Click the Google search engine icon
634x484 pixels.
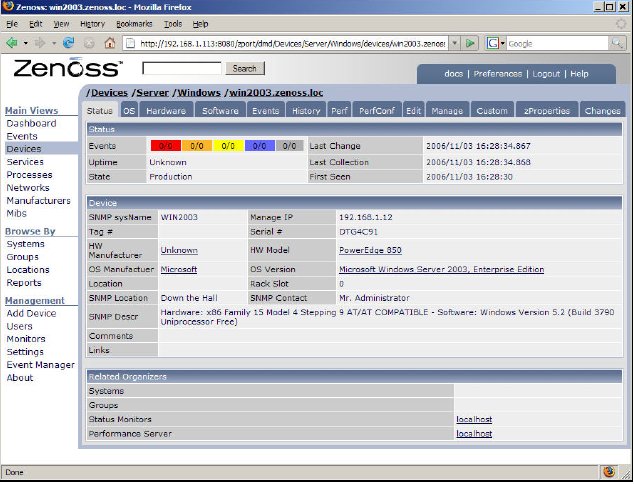coord(492,43)
